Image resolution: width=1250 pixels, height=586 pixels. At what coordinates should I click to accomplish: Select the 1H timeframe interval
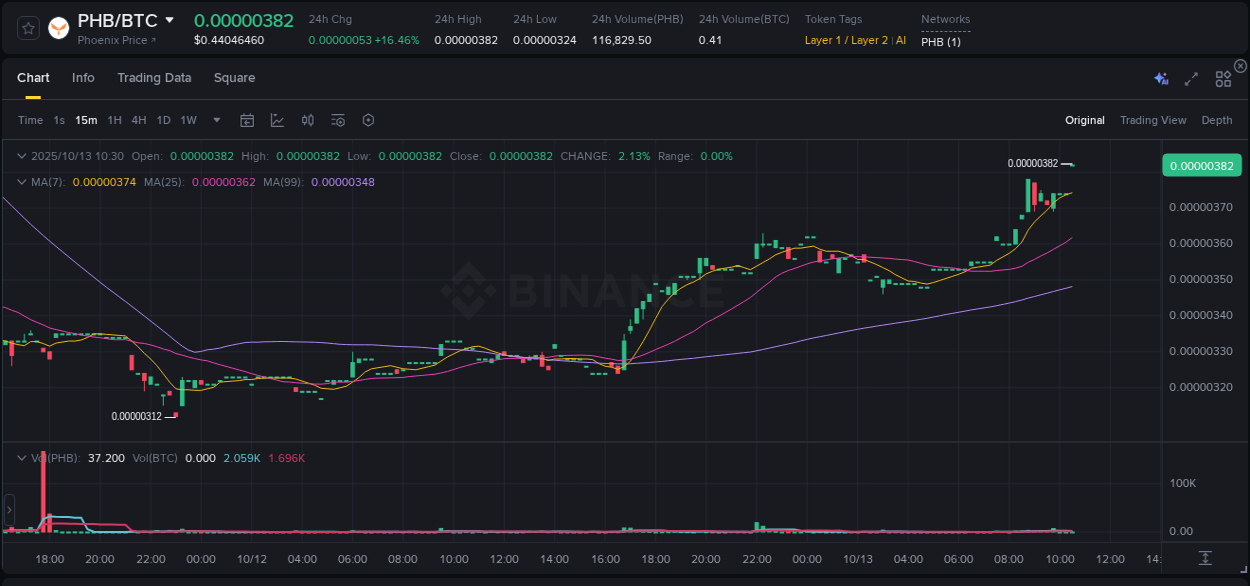point(114,120)
